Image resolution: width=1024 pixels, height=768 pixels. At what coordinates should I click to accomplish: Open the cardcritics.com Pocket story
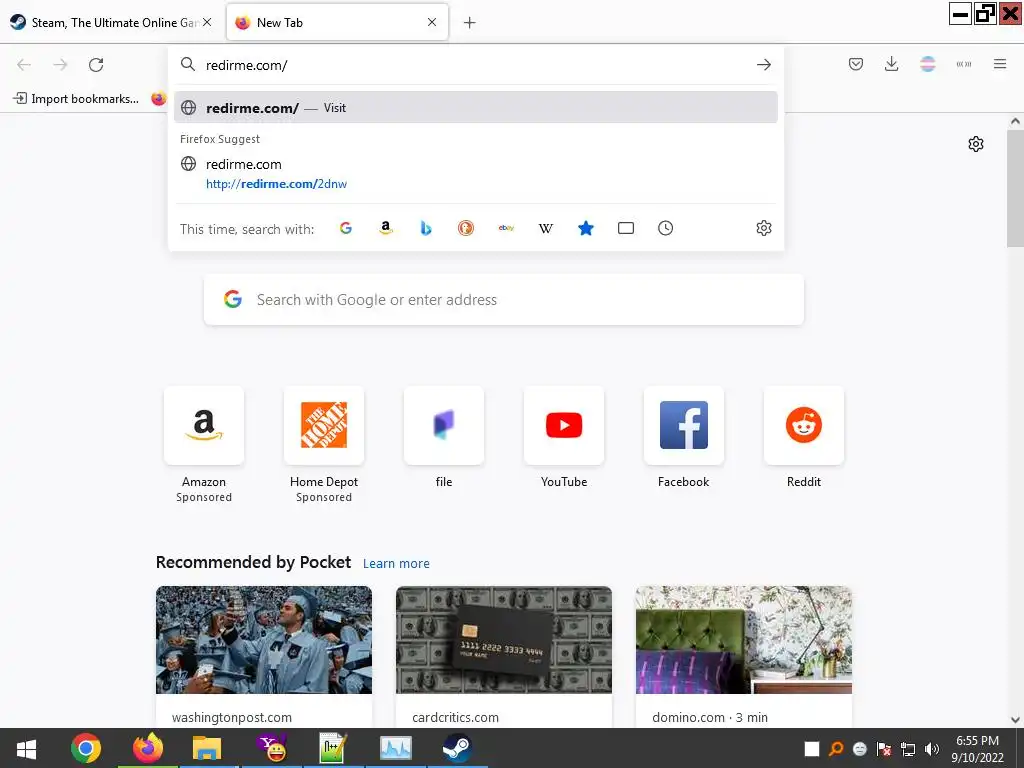point(504,656)
